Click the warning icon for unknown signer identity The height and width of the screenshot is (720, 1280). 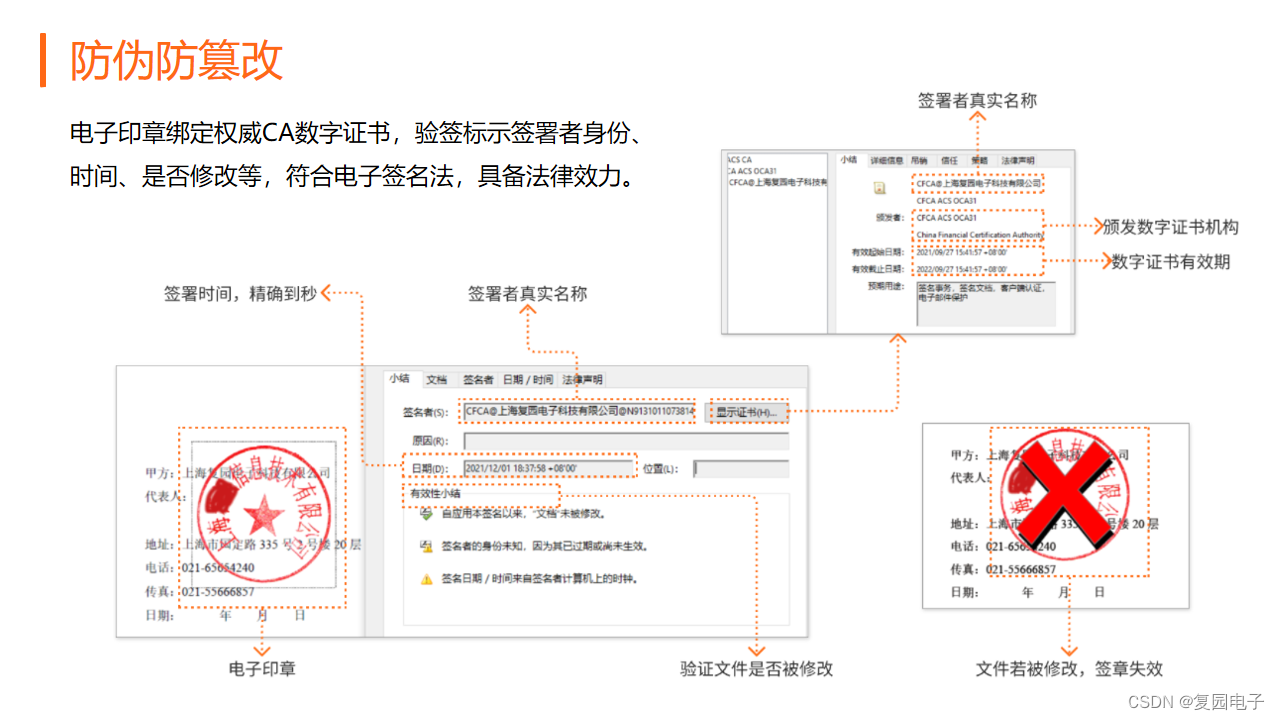426,546
